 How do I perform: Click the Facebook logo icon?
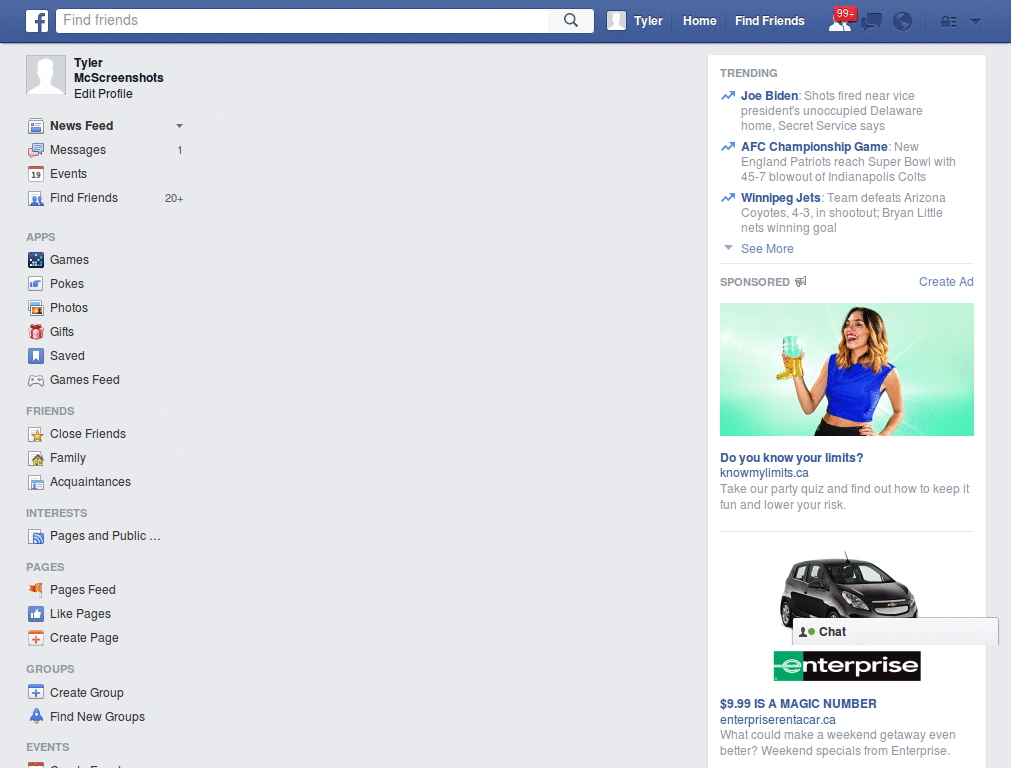point(37,21)
